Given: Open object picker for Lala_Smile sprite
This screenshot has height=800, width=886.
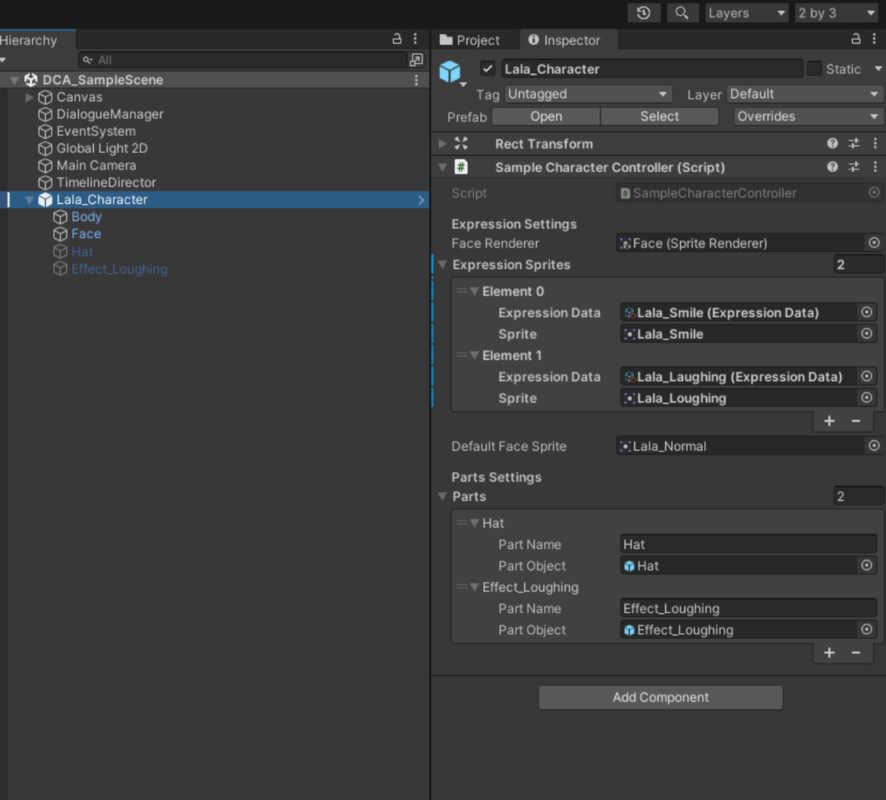Looking at the screenshot, I should tap(867, 334).
